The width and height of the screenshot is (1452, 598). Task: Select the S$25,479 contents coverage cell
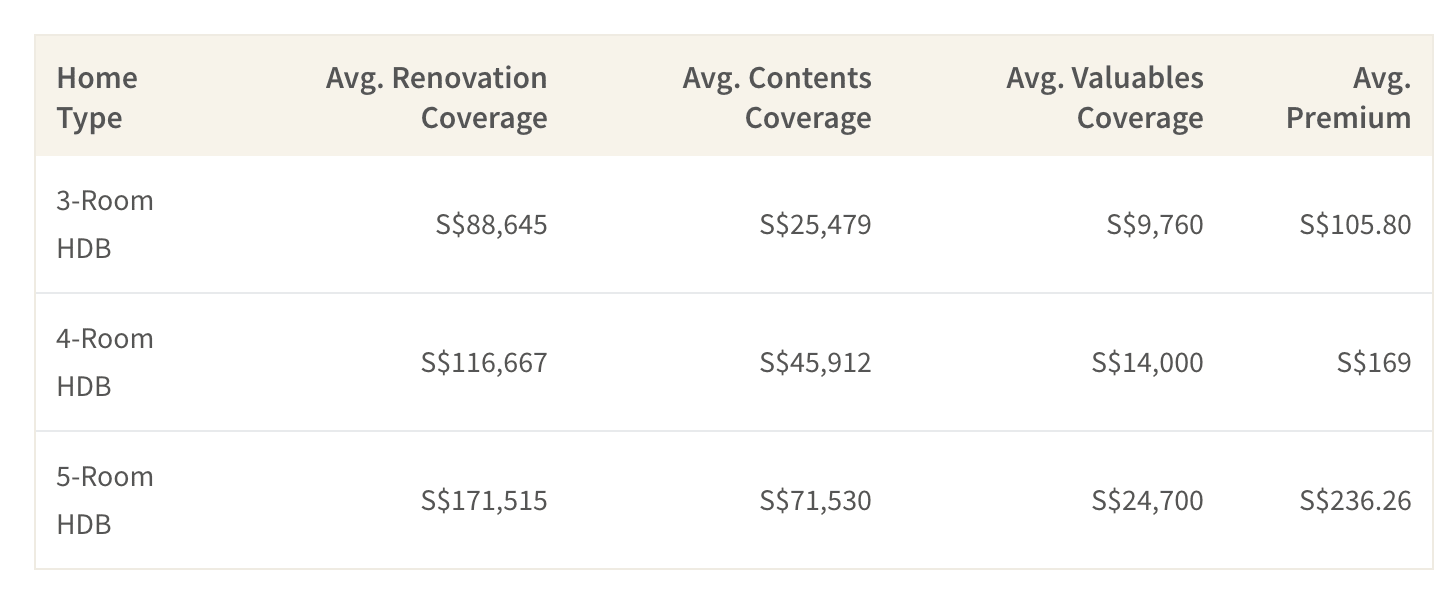(x=815, y=224)
